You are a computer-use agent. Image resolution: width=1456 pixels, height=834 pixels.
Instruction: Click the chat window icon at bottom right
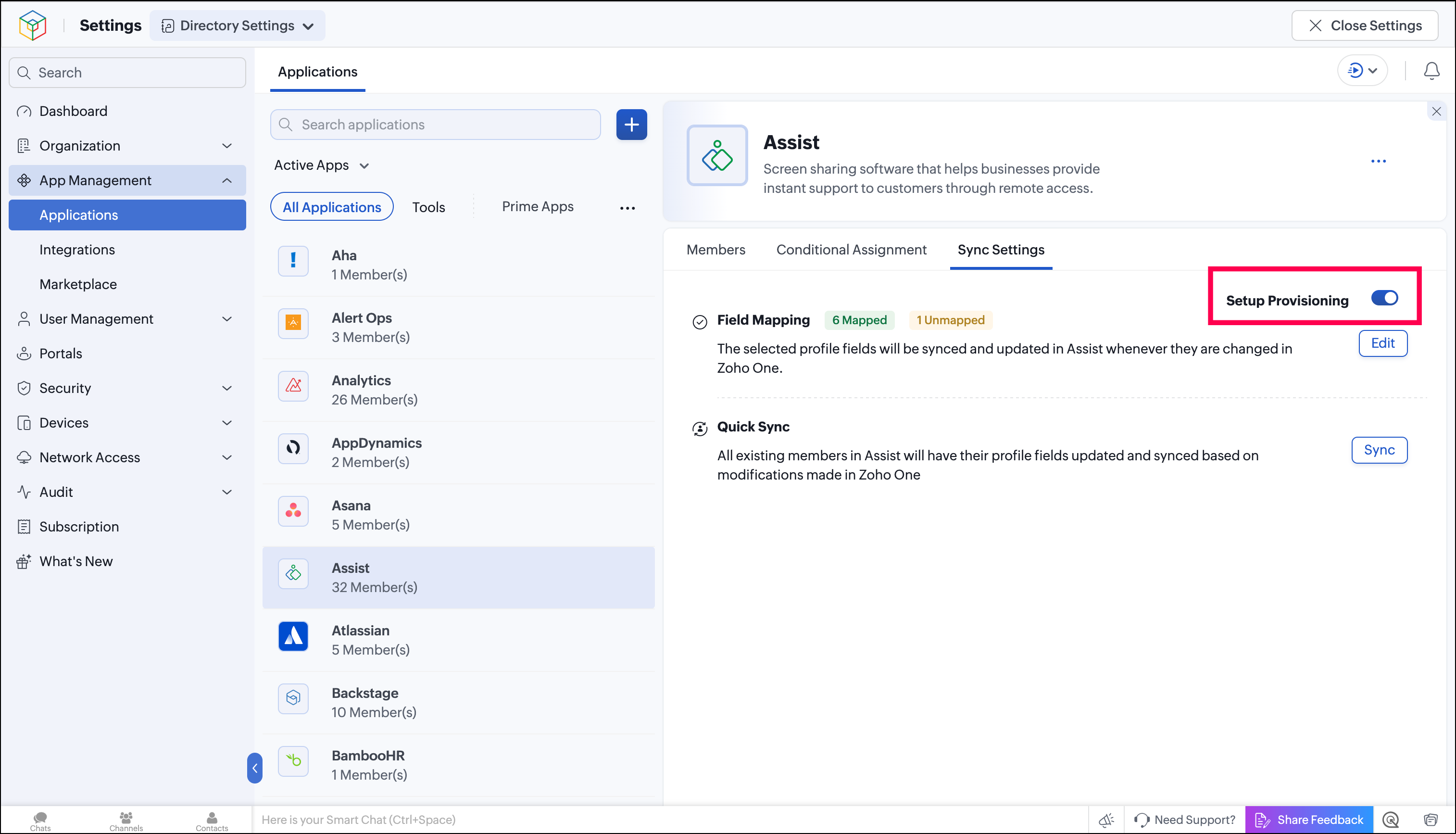(x=1430, y=820)
